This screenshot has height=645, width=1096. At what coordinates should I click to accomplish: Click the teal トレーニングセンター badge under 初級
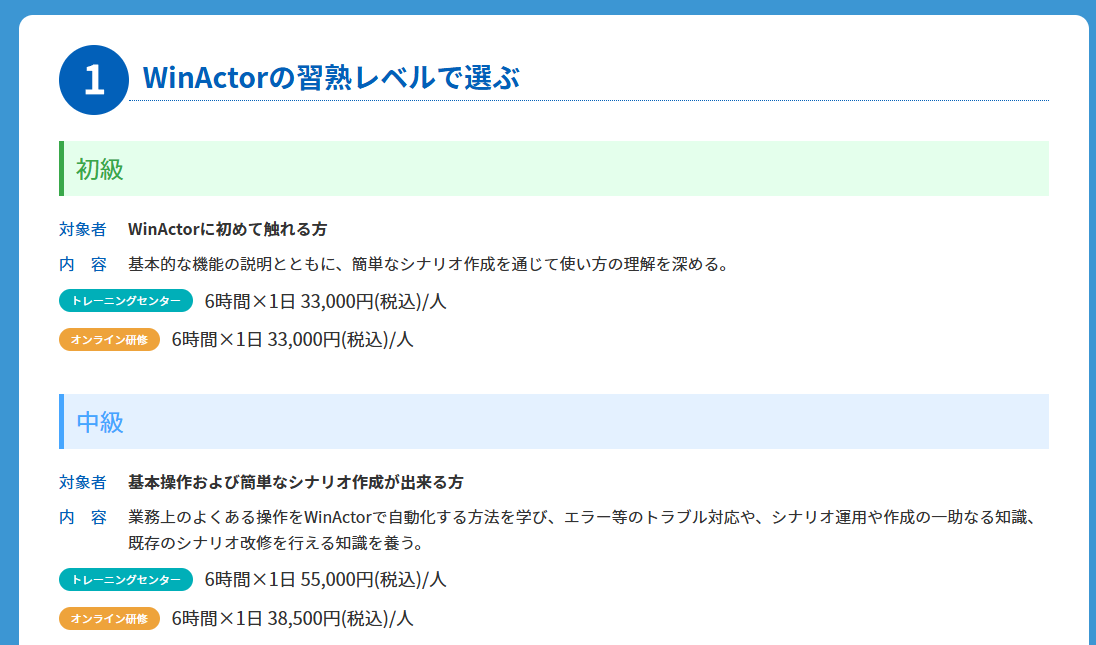point(126,301)
